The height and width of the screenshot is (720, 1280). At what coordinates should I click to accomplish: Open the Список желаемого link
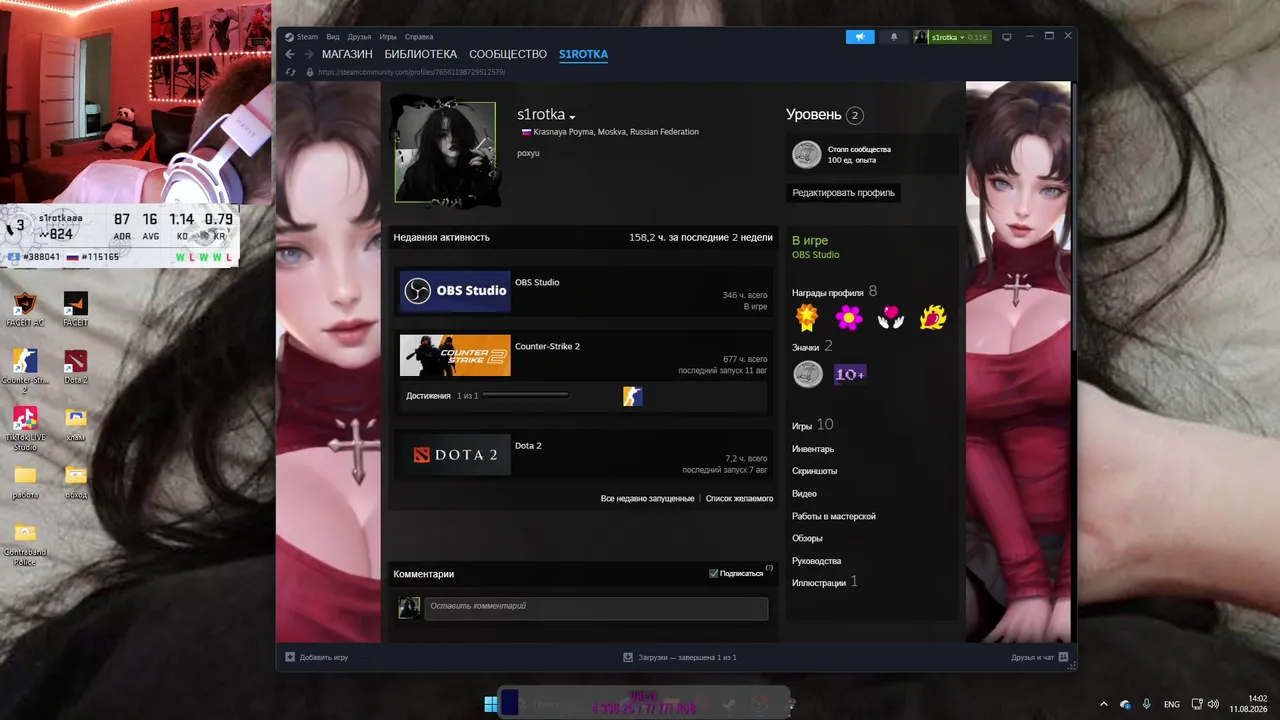tap(740, 498)
